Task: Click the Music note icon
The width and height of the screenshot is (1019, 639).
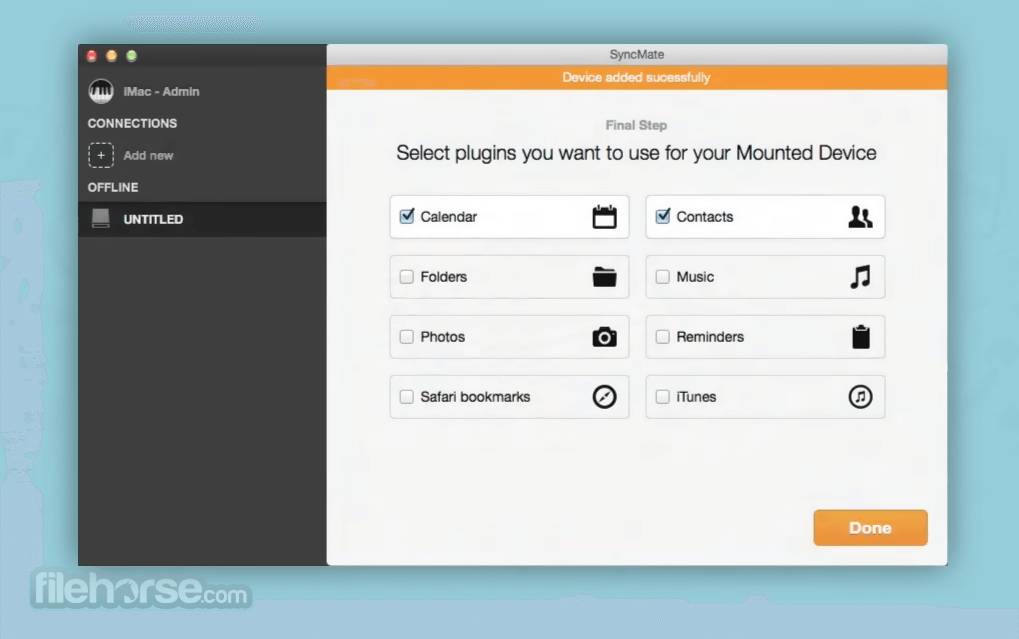Action: click(x=860, y=277)
